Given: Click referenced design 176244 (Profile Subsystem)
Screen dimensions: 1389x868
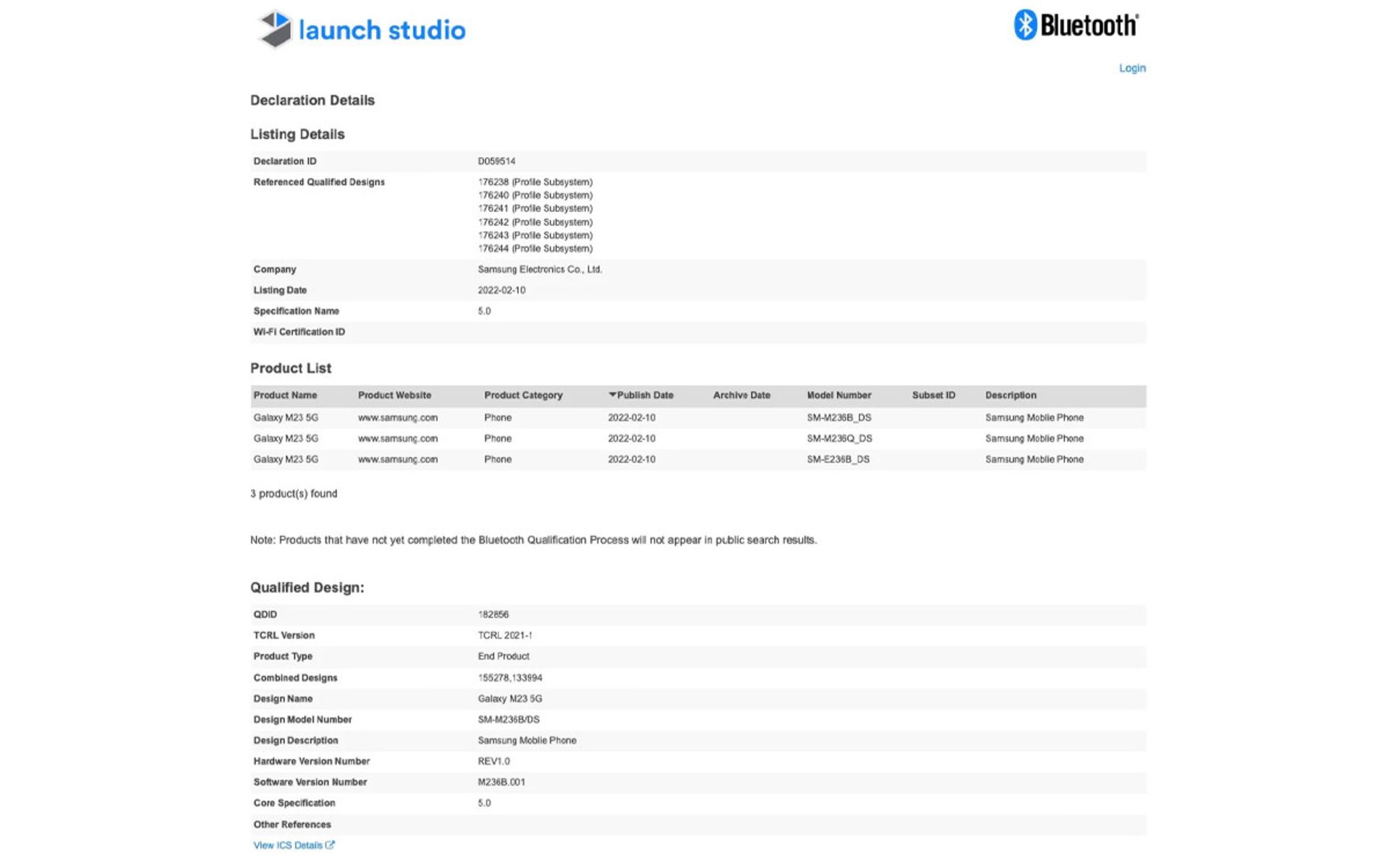Looking at the screenshot, I should point(535,248).
